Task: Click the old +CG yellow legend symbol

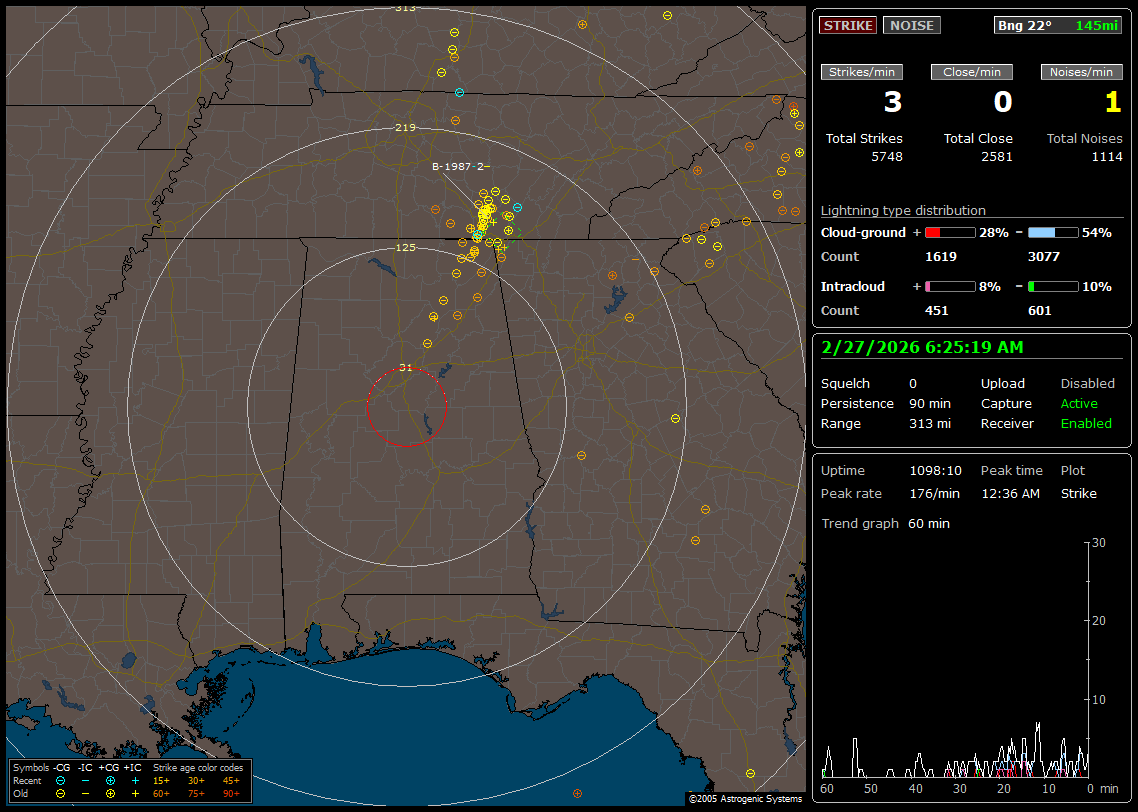Action: 110,793
